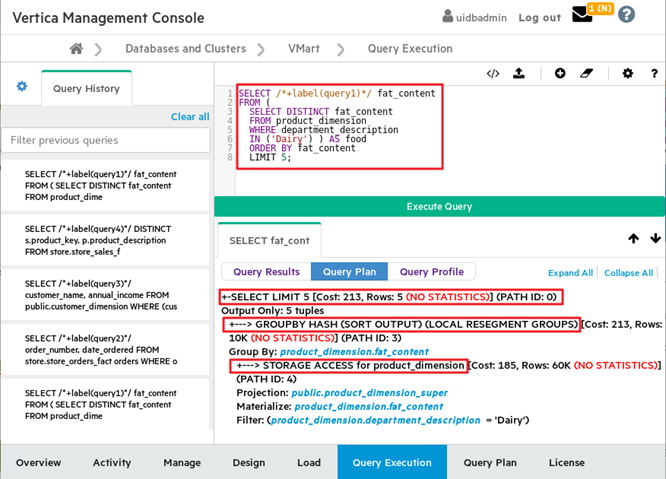This screenshot has height=479, width=666.
Task: Click the editor question mark help icon
Action: [x=654, y=74]
